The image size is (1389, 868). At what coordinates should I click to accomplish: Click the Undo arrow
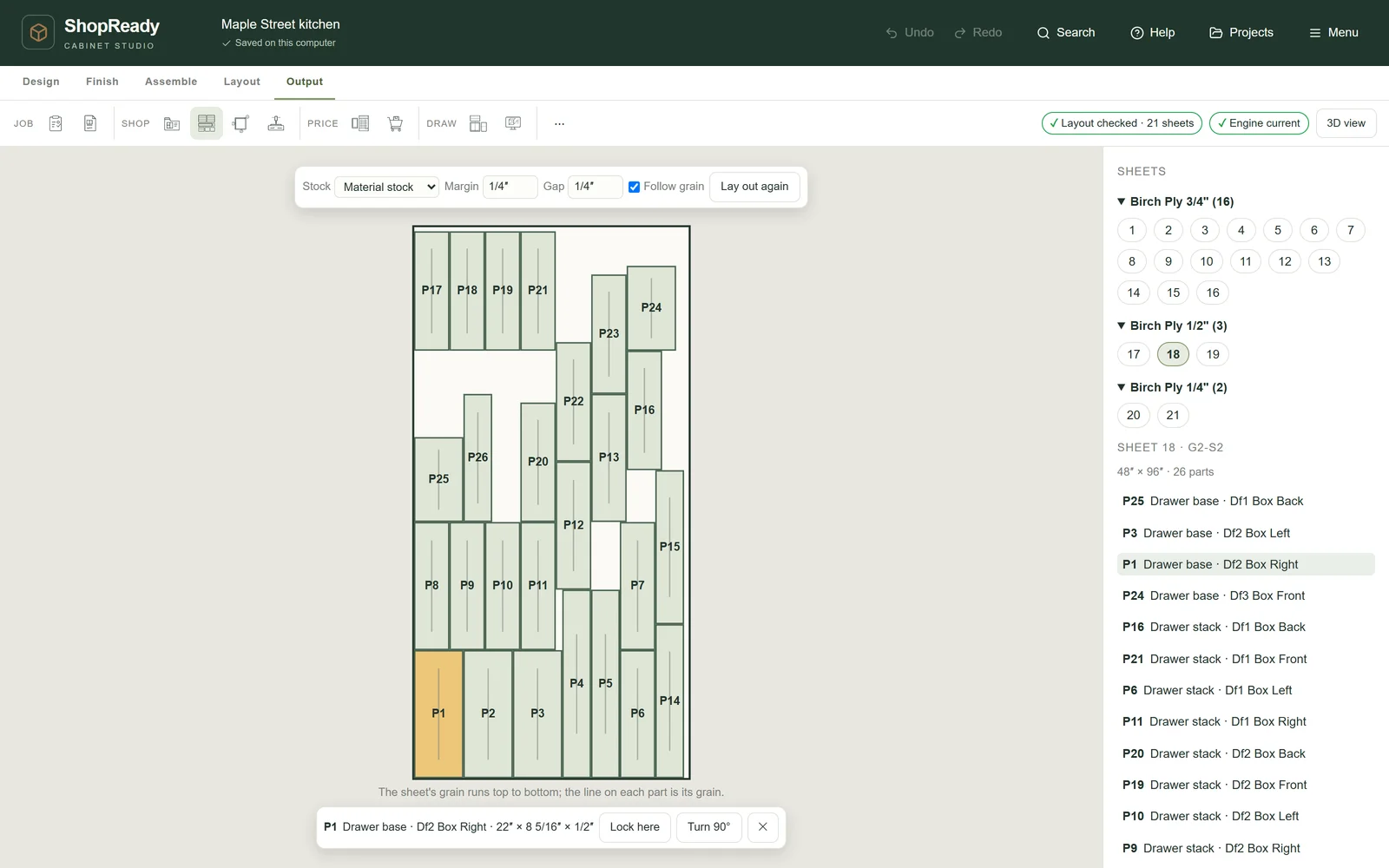click(x=910, y=32)
